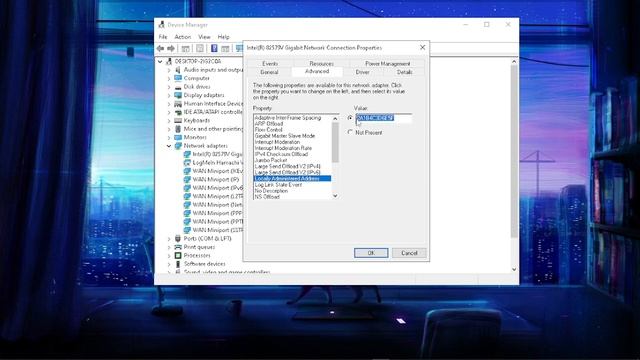640x360 pixels.
Task: Collapse the DESKTOP root node
Action: coord(160,61)
